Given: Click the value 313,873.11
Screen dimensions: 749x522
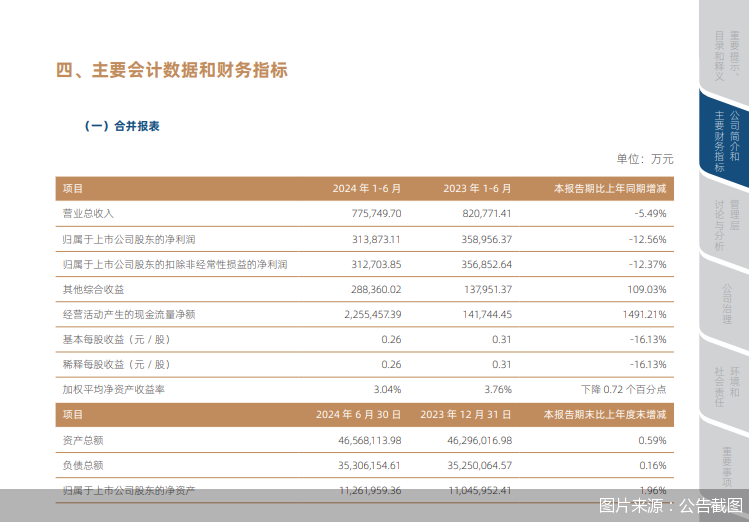Looking at the screenshot, I should (x=376, y=239).
